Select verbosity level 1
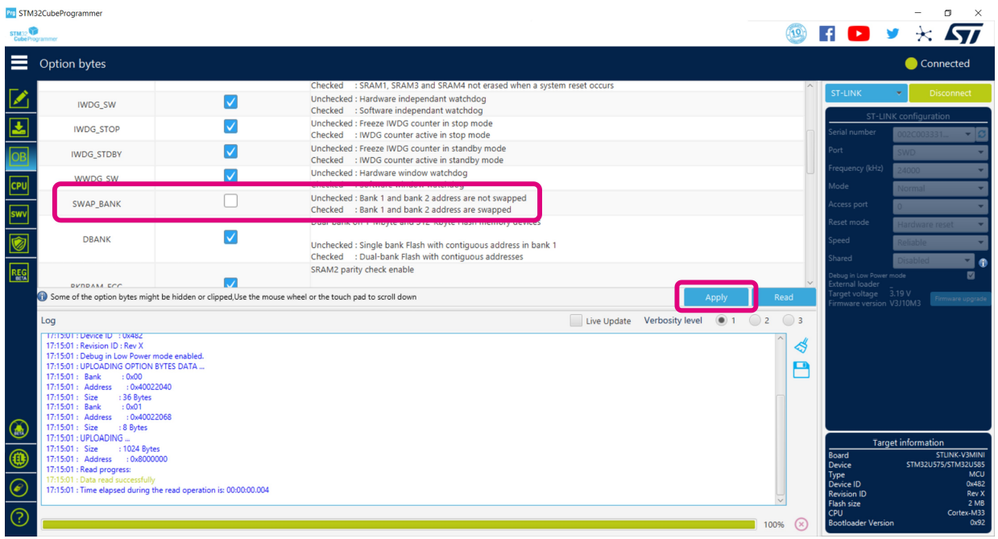 tap(721, 320)
